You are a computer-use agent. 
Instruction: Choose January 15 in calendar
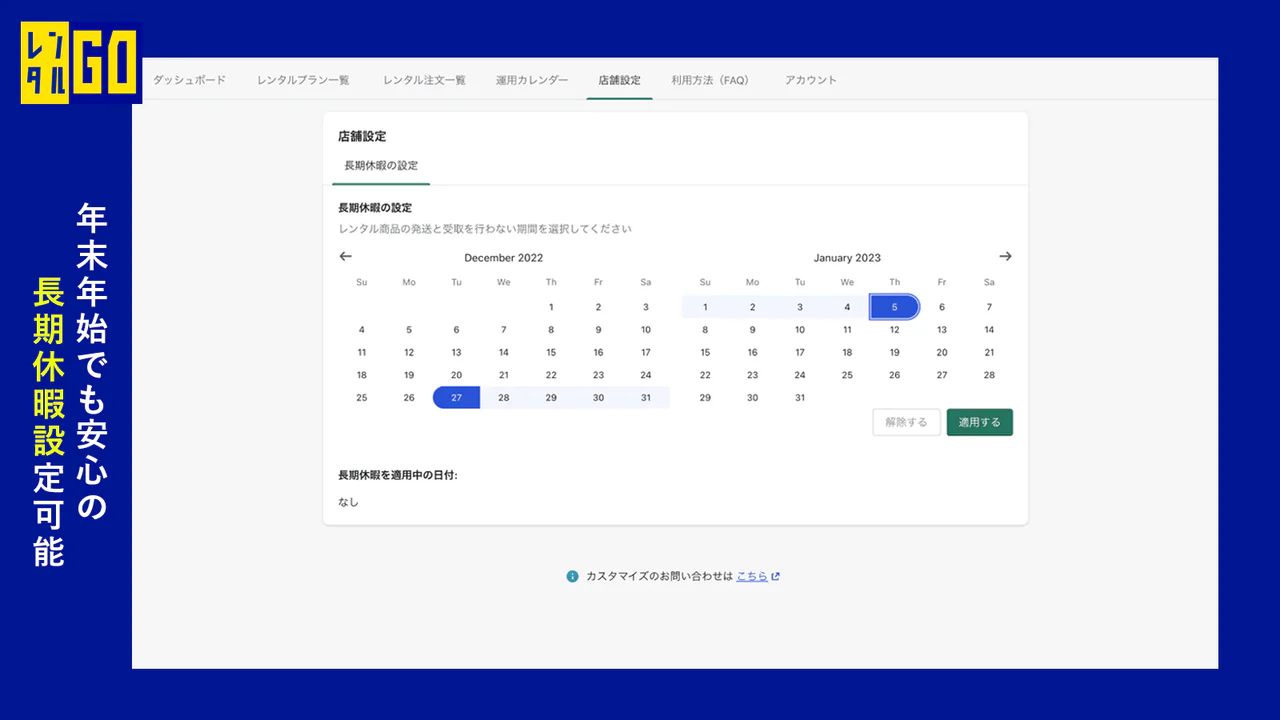pyautogui.click(x=705, y=352)
